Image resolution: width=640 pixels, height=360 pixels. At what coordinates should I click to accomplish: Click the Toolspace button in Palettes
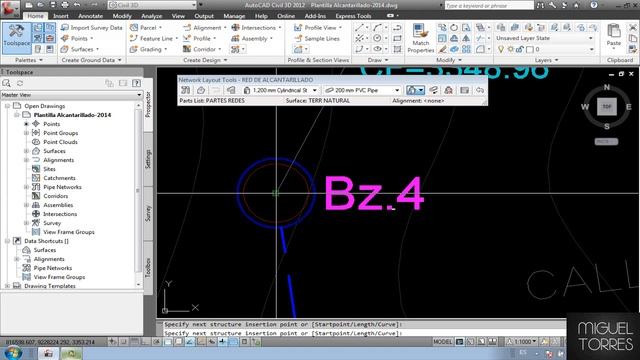pos(16,38)
